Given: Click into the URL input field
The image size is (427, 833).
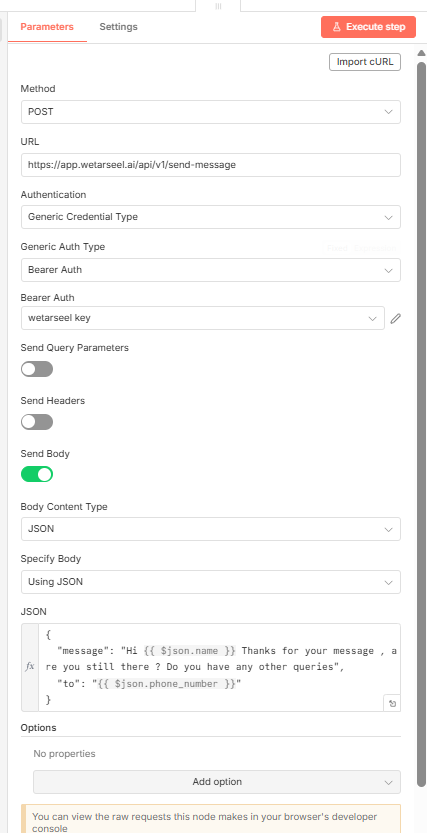Looking at the screenshot, I should (211, 165).
